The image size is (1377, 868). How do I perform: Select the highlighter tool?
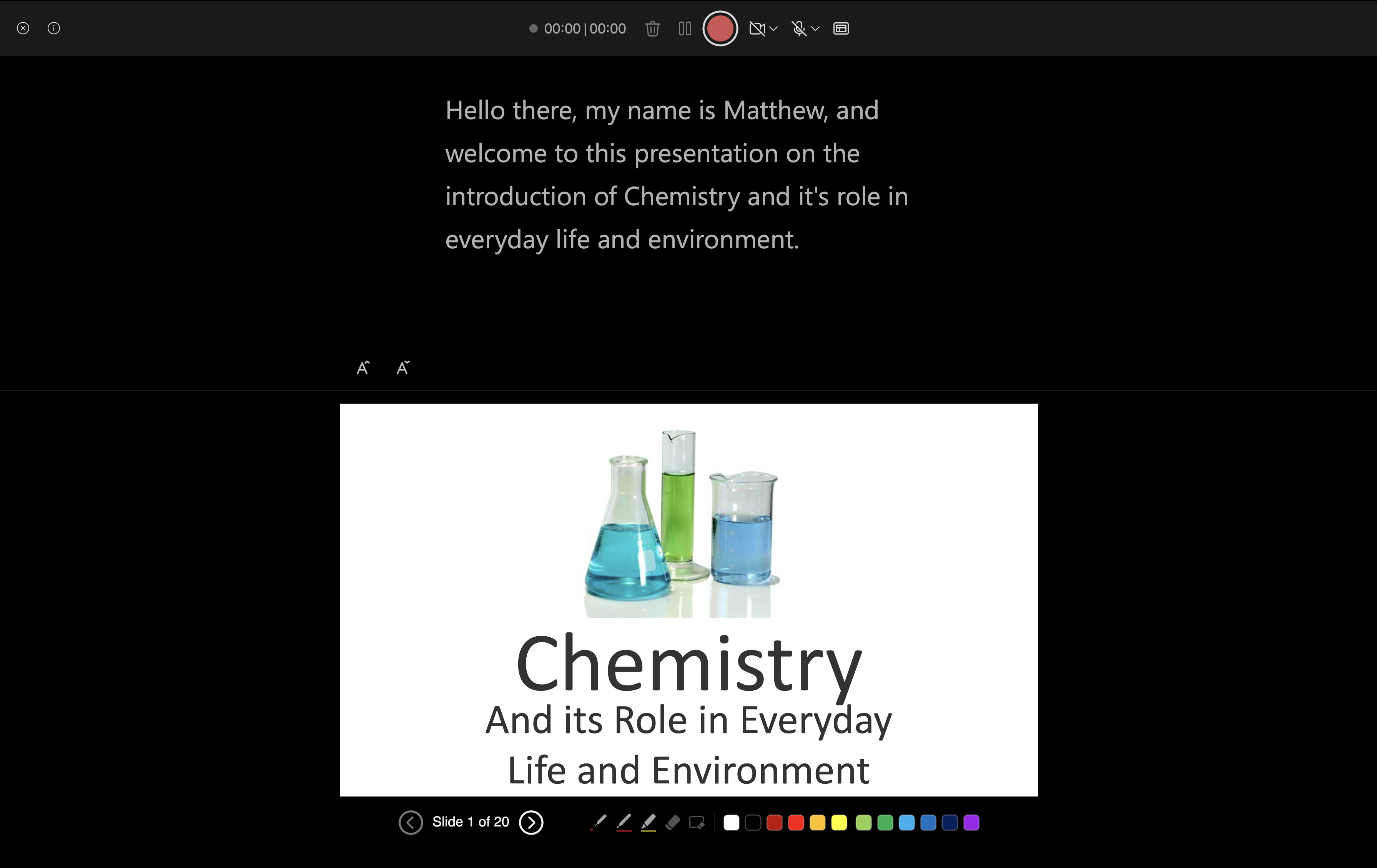pyautogui.click(x=648, y=823)
